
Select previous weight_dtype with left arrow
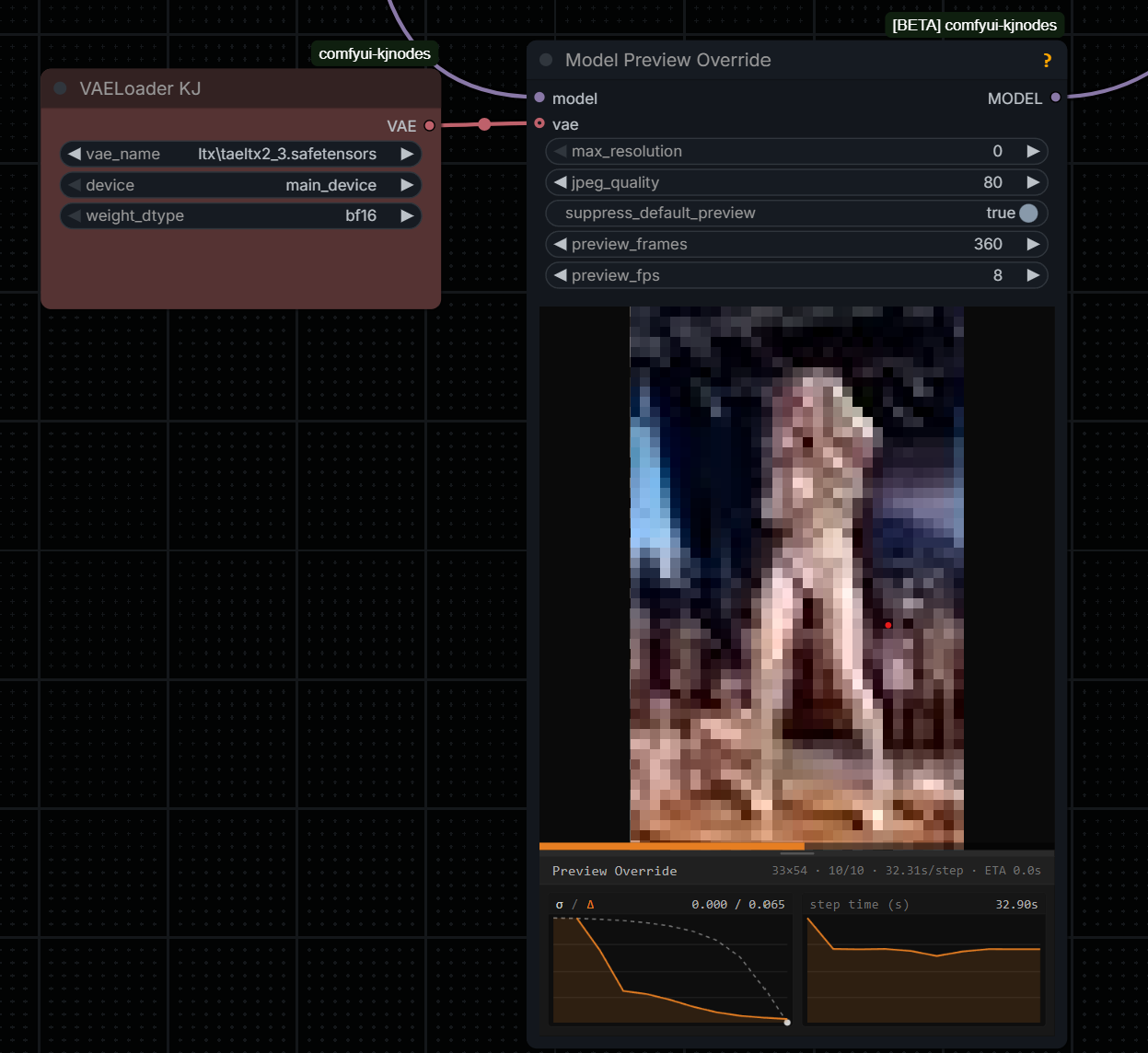pos(75,215)
